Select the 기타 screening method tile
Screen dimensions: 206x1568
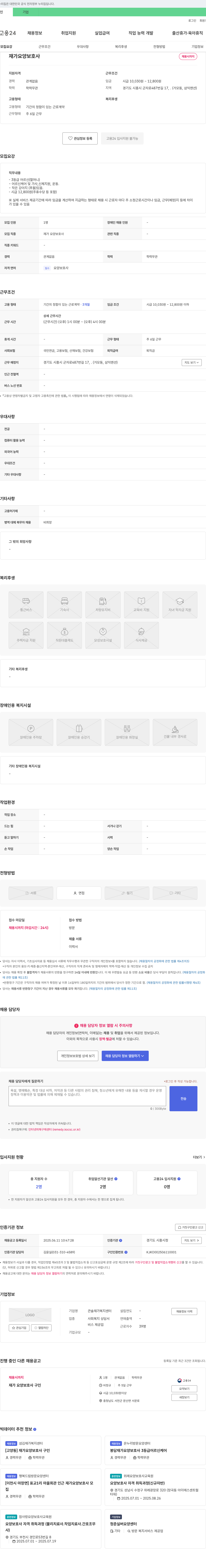click(175, 893)
